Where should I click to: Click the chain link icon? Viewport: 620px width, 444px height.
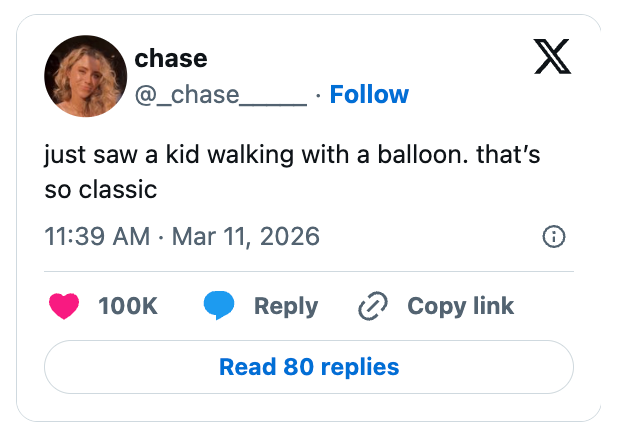pos(372,306)
